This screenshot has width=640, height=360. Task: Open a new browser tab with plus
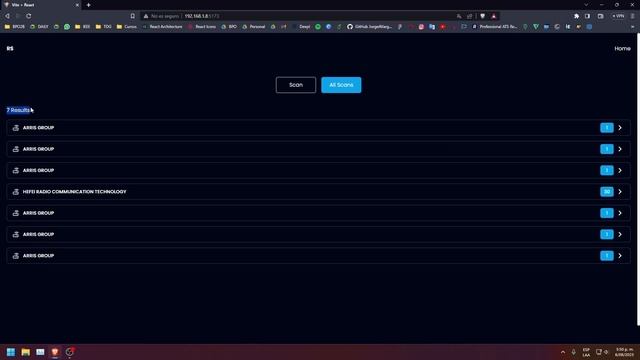tap(89, 5)
